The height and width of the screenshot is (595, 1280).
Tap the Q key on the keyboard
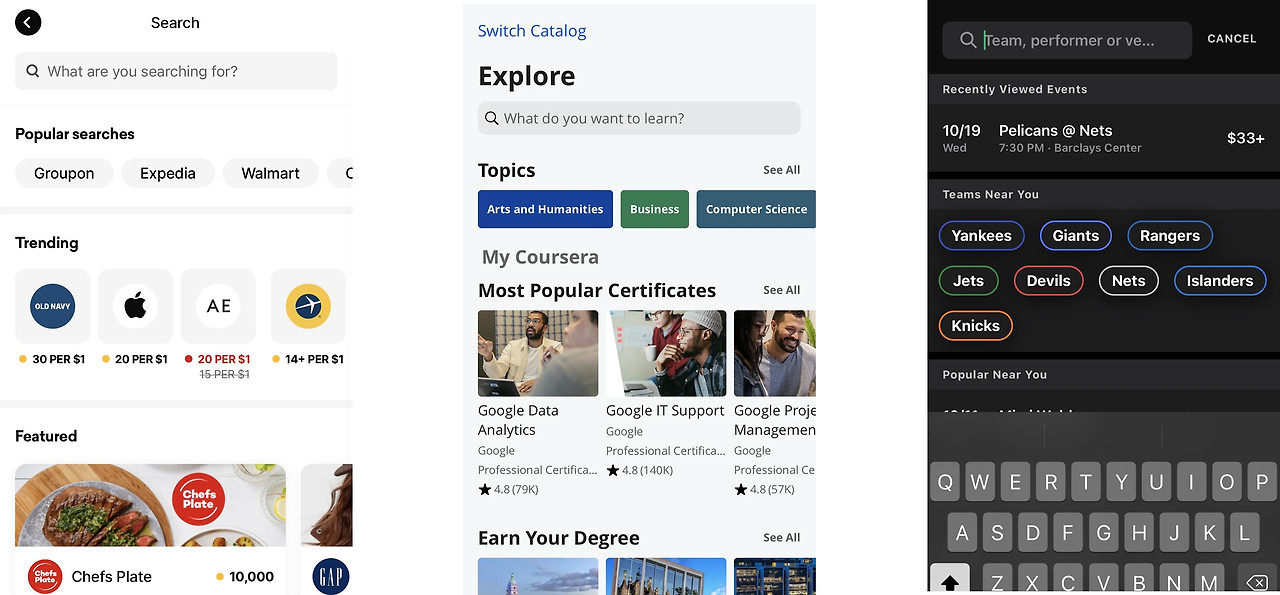click(945, 482)
